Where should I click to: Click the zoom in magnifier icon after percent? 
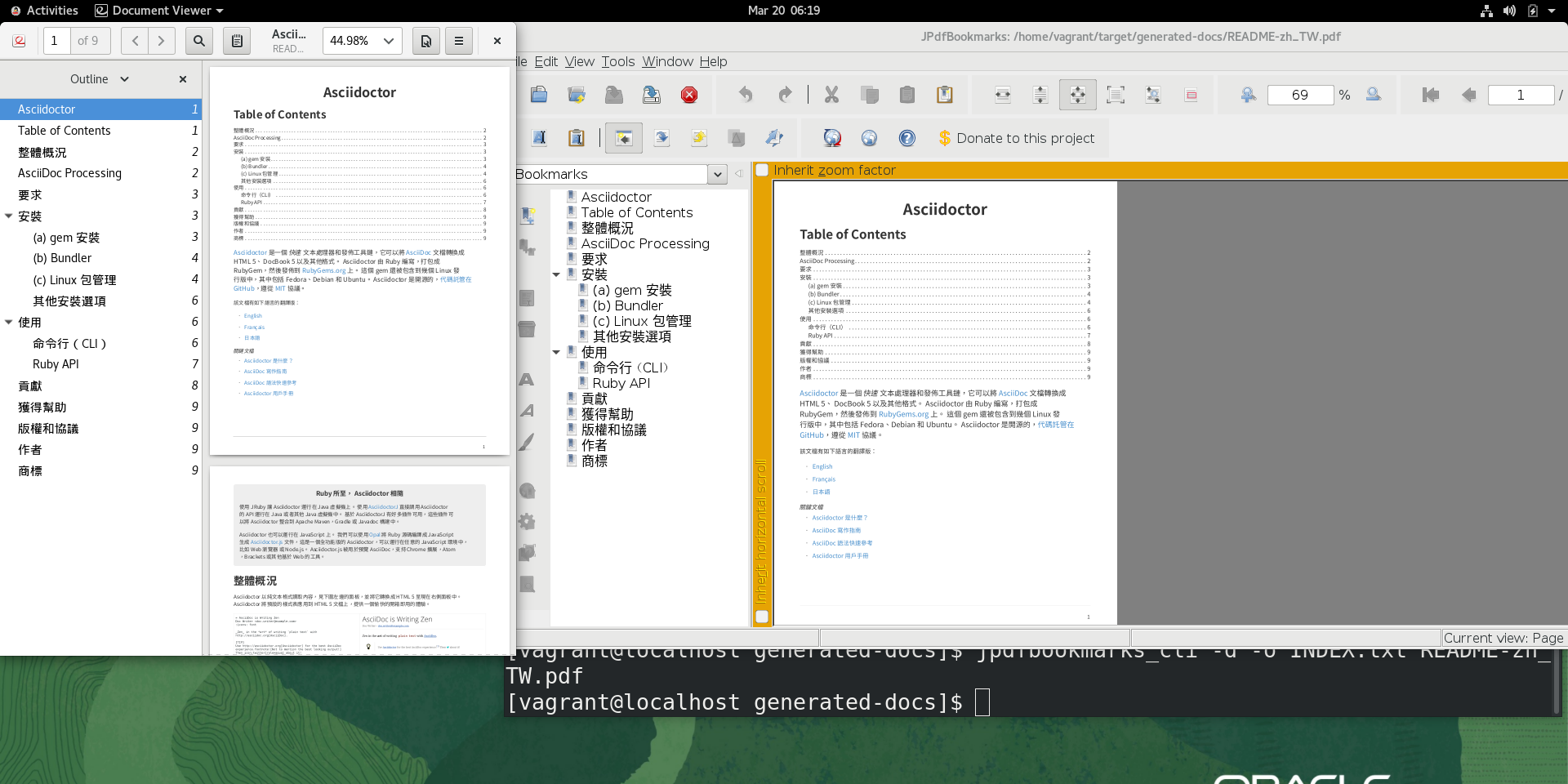click(1374, 95)
